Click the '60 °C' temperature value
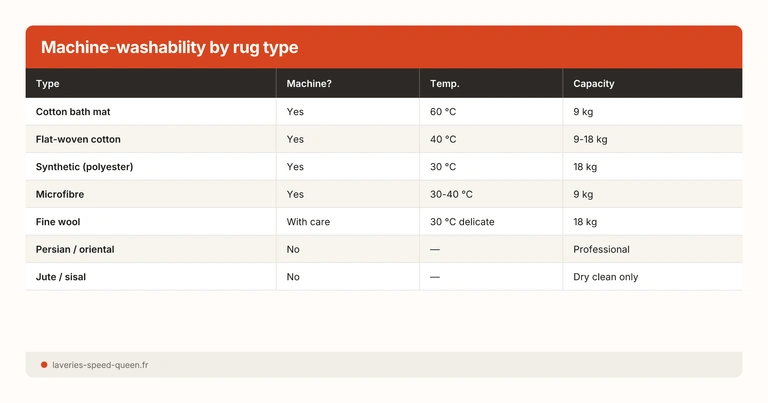This screenshot has height=403, width=768. pos(443,112)
